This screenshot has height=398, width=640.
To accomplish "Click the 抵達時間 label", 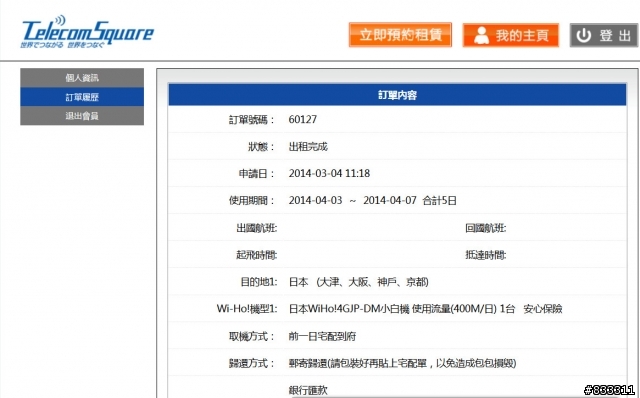I will (485, 255).
